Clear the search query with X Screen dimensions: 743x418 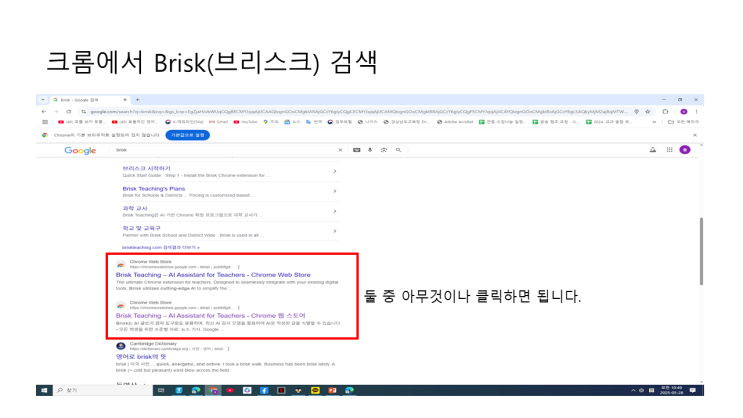click(x=340, y=150)
